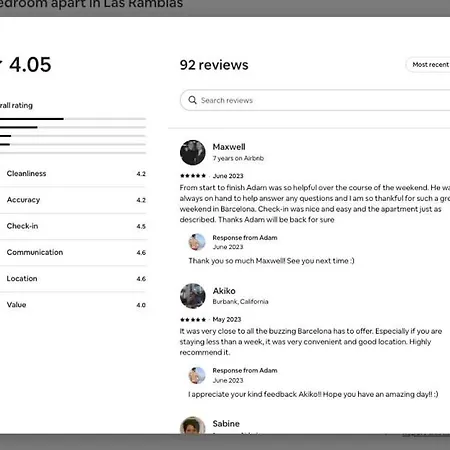Click the top overall rating bar
The height and width of the screenshot is (450, 450).
click(x=73, y=119)
